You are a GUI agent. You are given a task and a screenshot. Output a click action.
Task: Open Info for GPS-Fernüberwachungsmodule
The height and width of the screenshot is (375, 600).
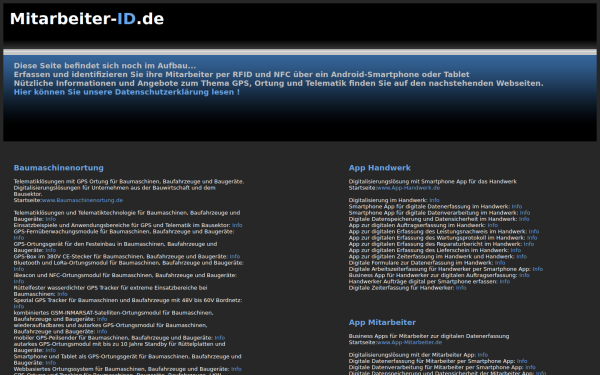[19, 238]
